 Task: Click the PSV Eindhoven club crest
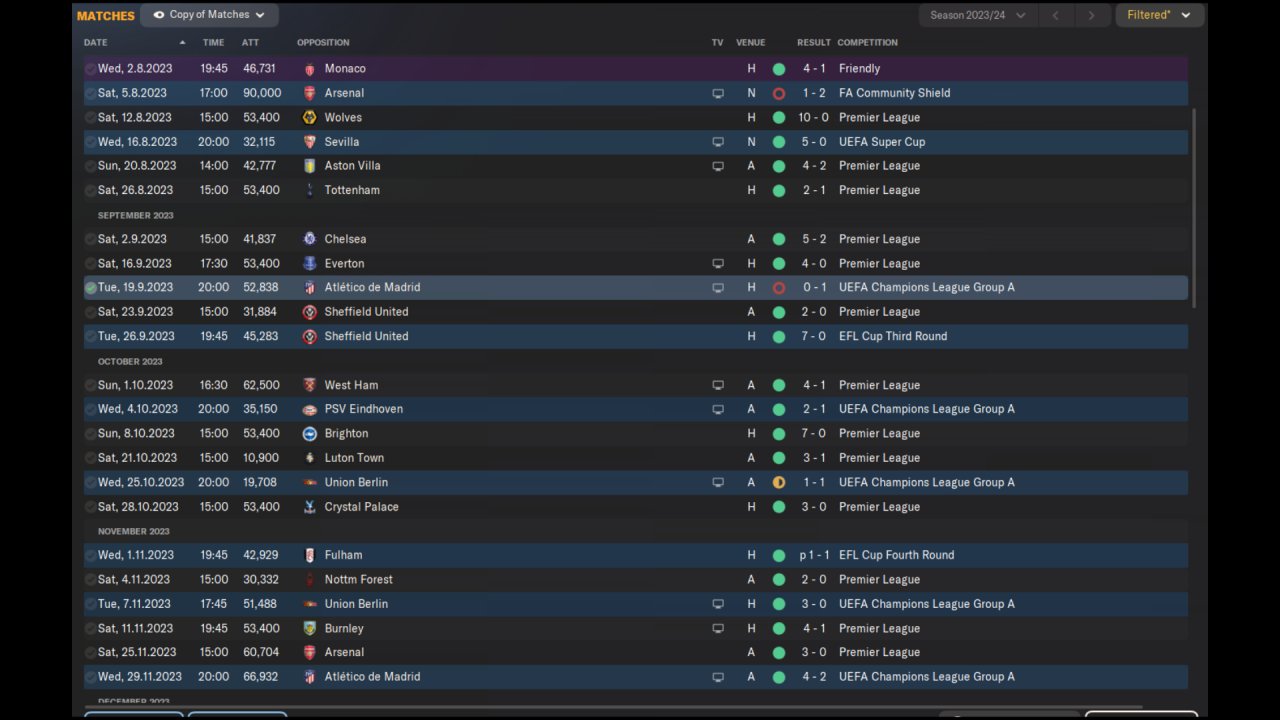(309, 409)
